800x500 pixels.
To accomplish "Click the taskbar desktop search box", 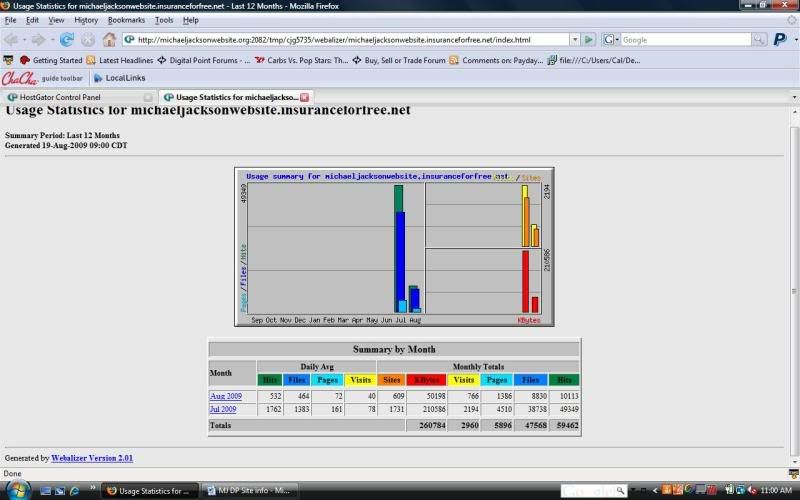I will pos(593,491).
